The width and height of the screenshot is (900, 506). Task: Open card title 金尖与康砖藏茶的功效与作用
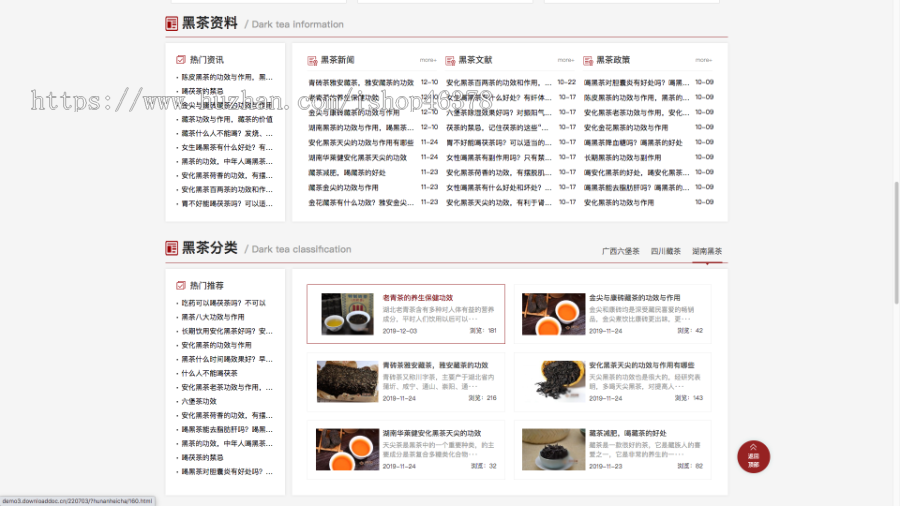[x=634, y=298]
